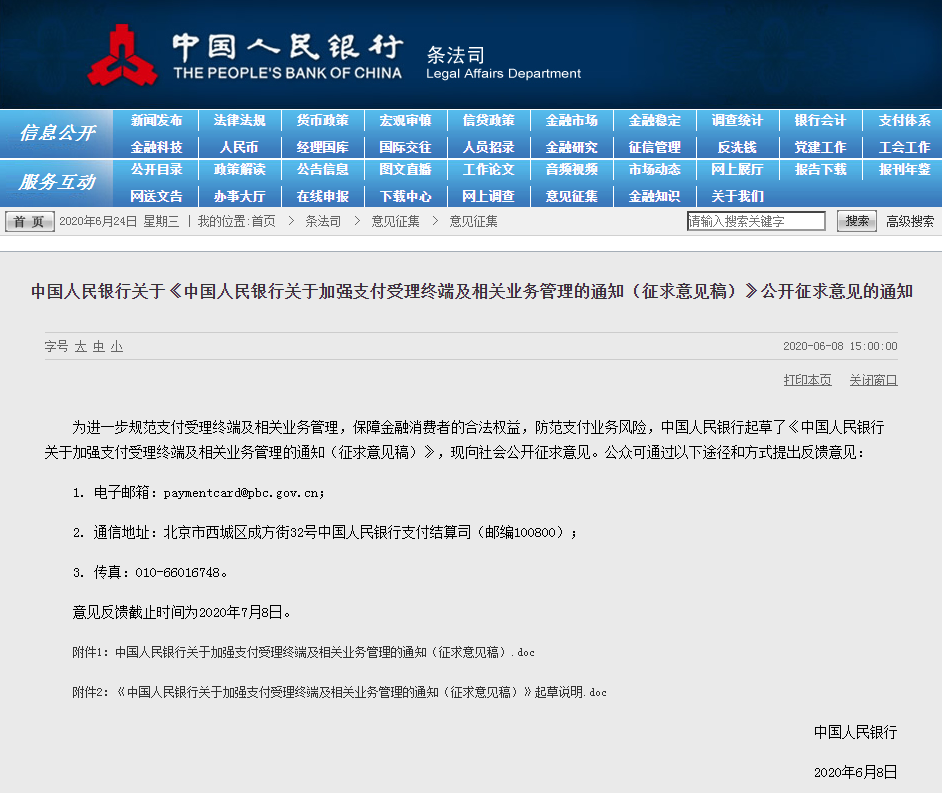Click the timestamp 2020-06-08 15:00:00
The height and width of the screenshot is (793, 942).
pyautogui.click(x=840, y=347)
